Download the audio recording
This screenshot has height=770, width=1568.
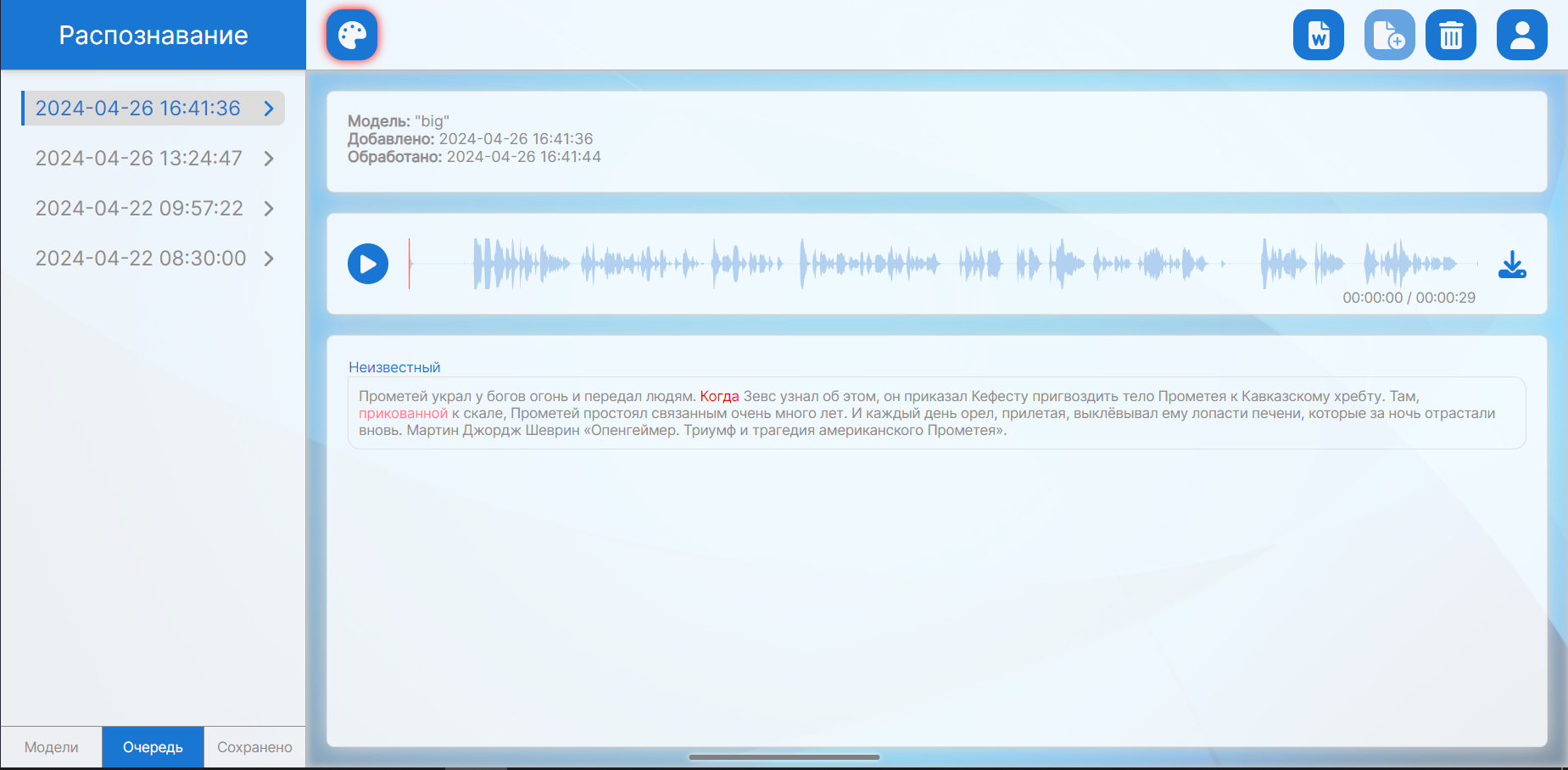(1512, 265)
